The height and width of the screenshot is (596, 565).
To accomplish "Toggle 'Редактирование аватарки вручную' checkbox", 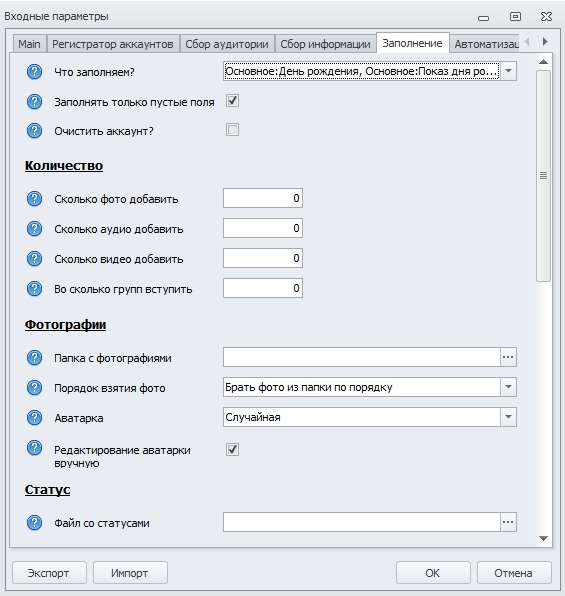I will click(232, 449).
